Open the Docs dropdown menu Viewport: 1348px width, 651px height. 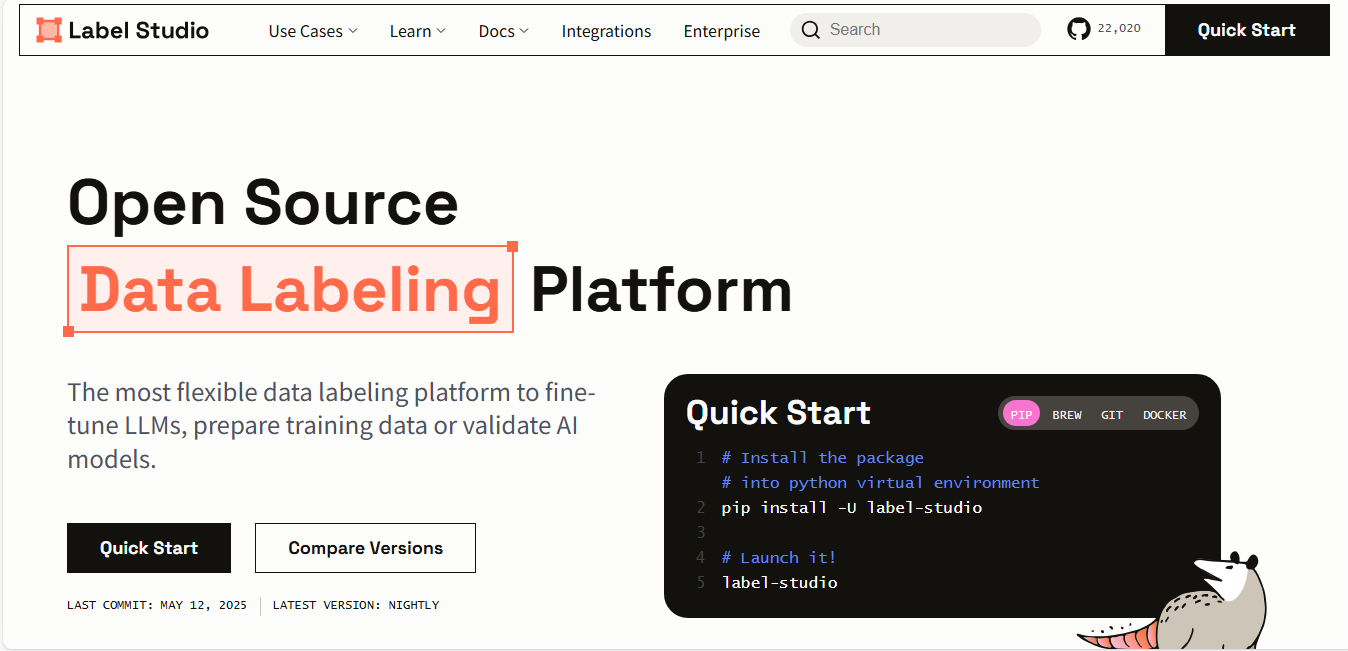tap(503, 31)
